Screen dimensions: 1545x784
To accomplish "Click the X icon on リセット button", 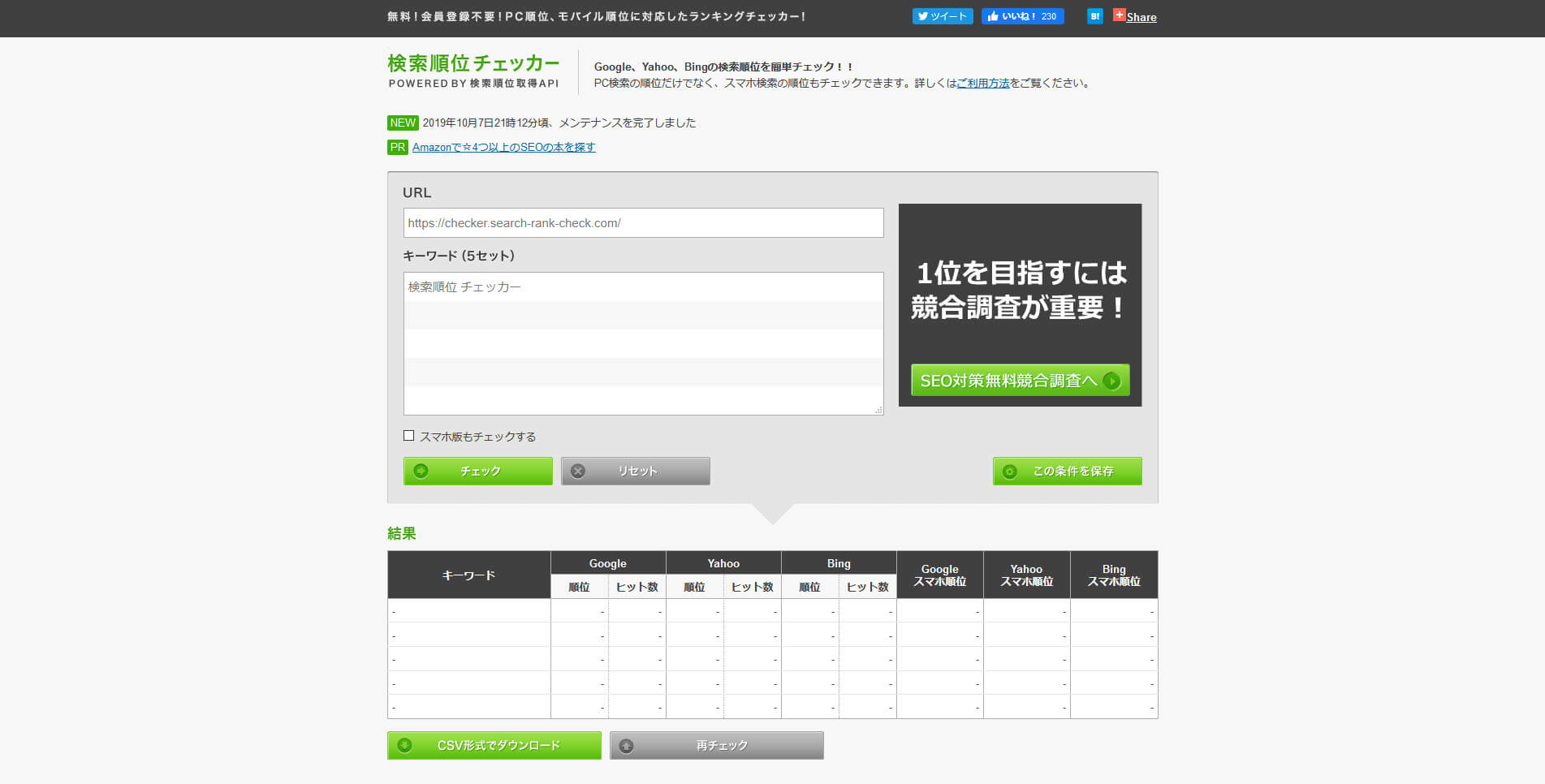I will [578, 471].
